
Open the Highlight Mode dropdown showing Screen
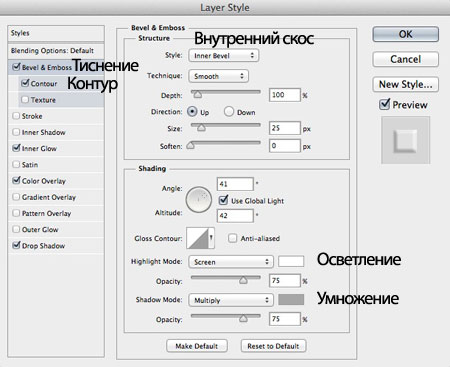pyautogui.click(x=231, y=262)
